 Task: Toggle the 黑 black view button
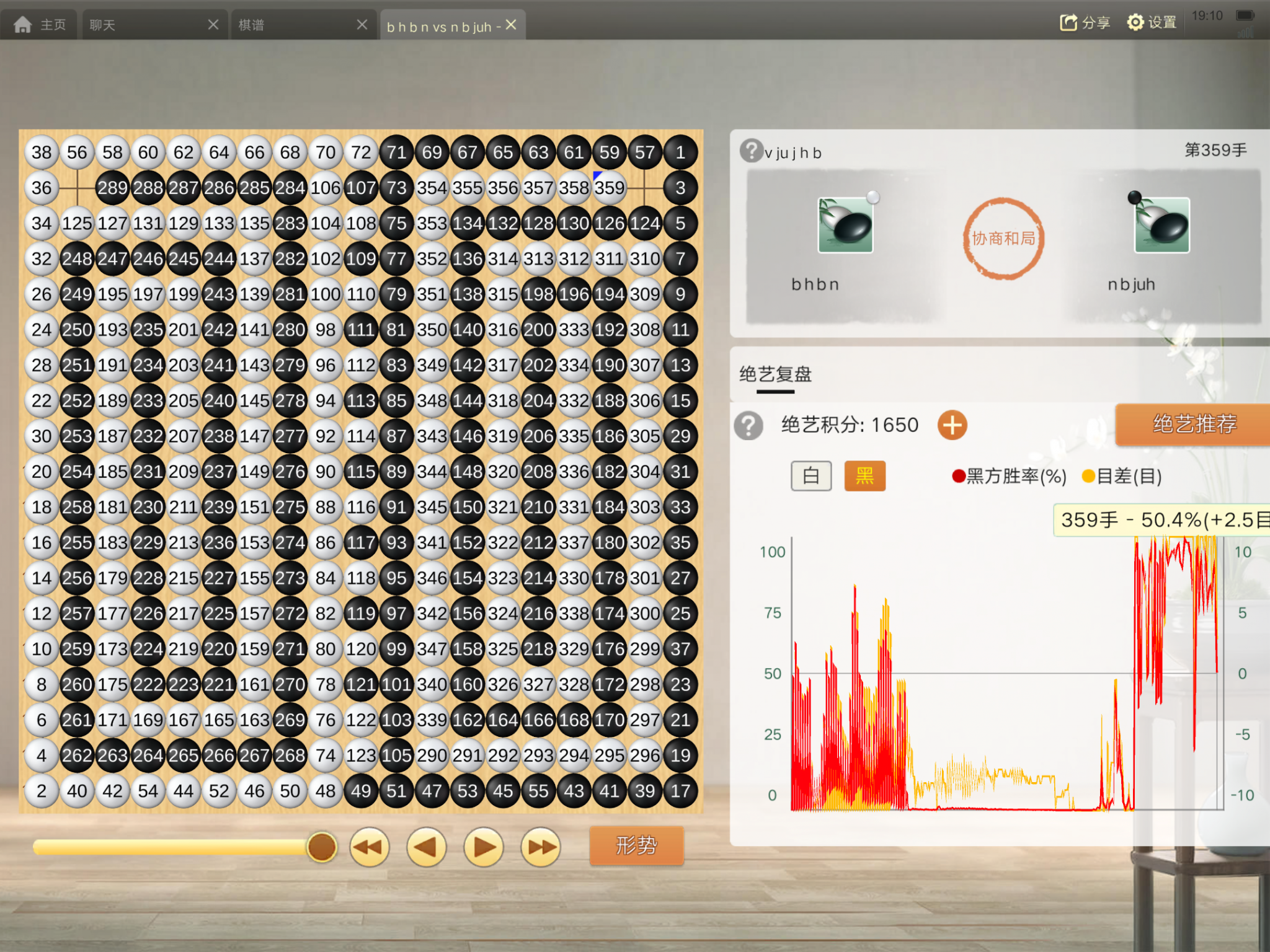[x=865, y=476]
